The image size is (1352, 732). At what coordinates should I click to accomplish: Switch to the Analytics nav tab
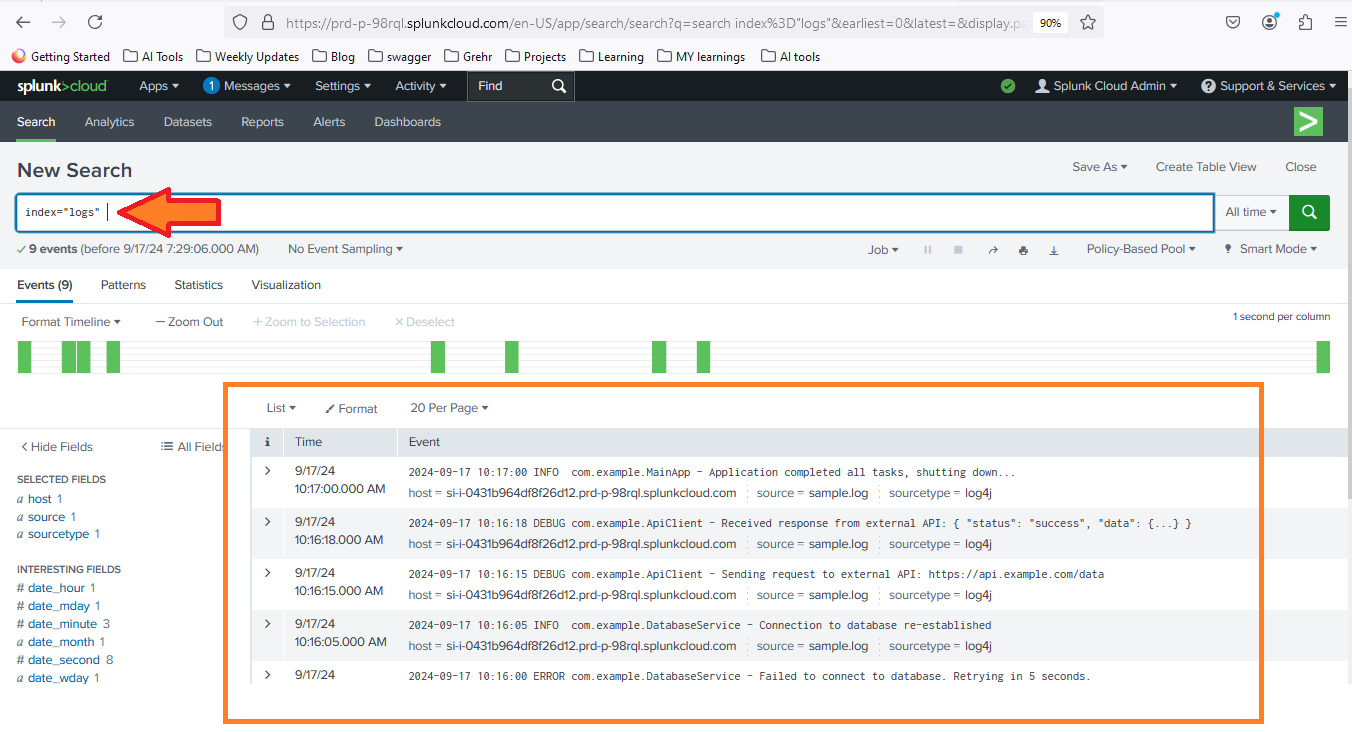click(109, 122)
